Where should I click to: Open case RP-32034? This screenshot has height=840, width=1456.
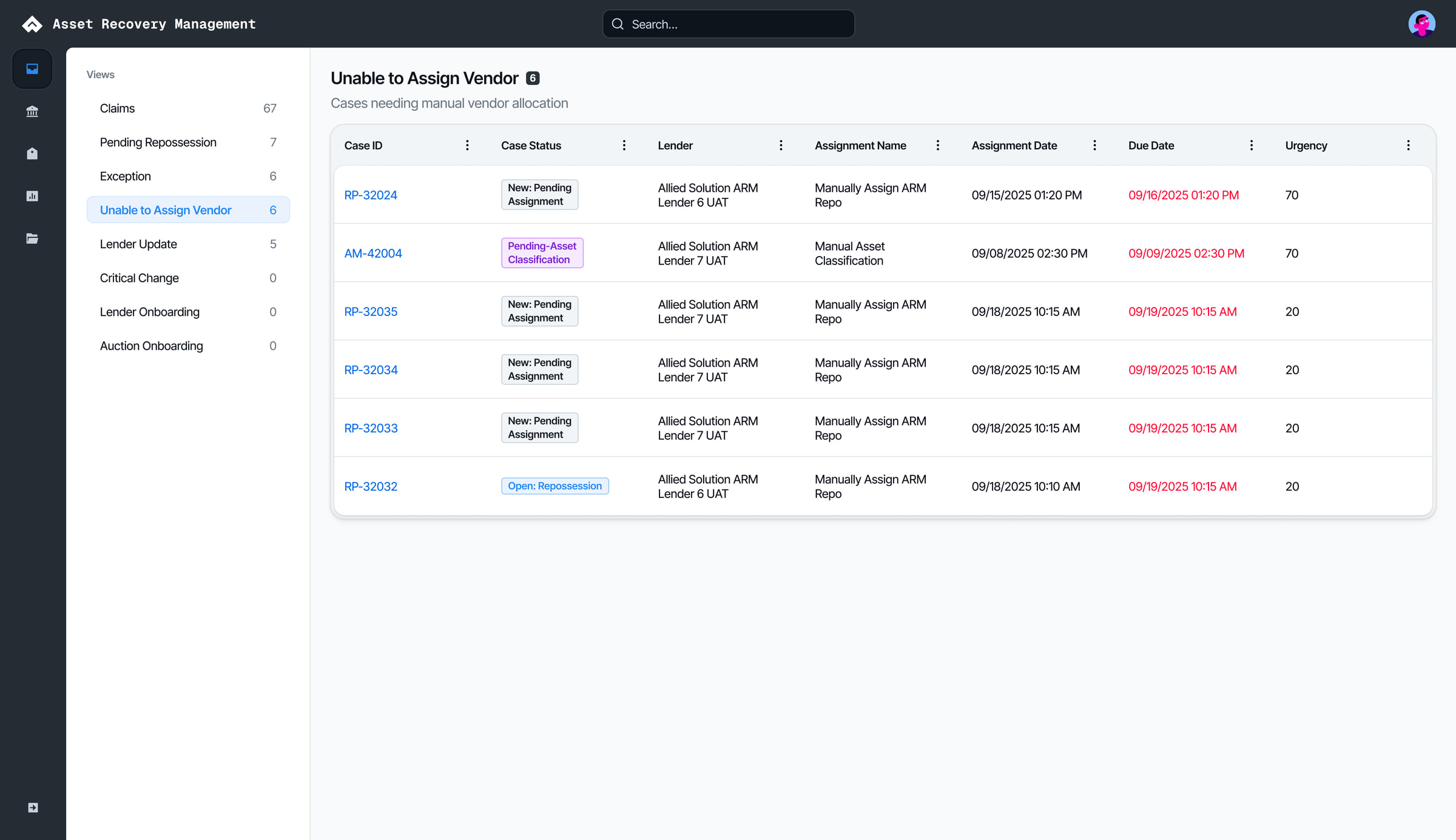371,369
